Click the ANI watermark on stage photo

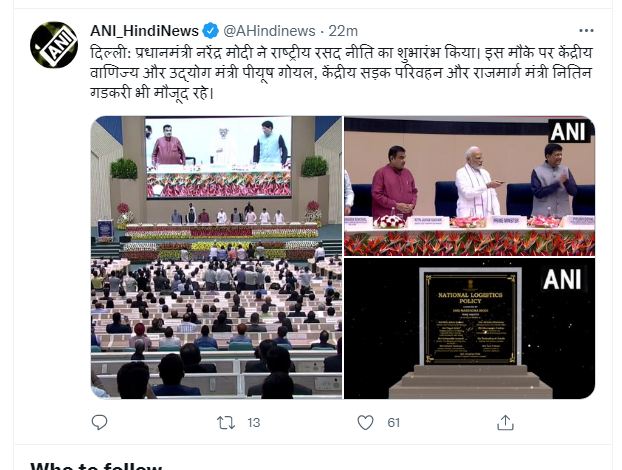coord(569,131)
